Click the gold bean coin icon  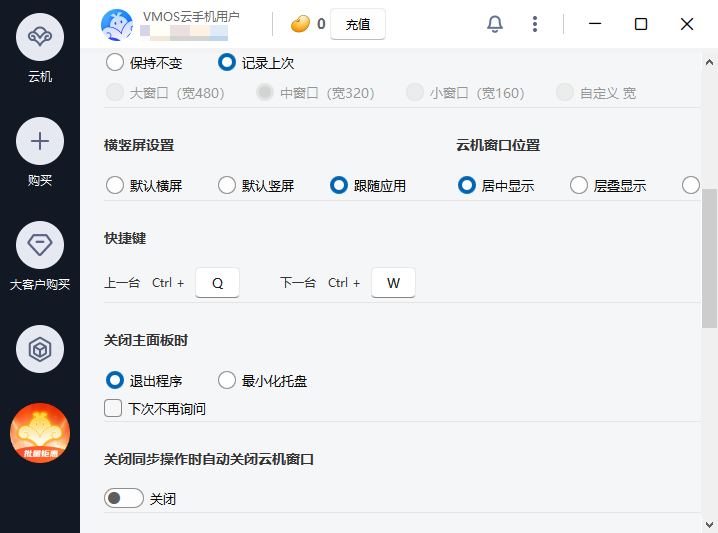(300, 24)
